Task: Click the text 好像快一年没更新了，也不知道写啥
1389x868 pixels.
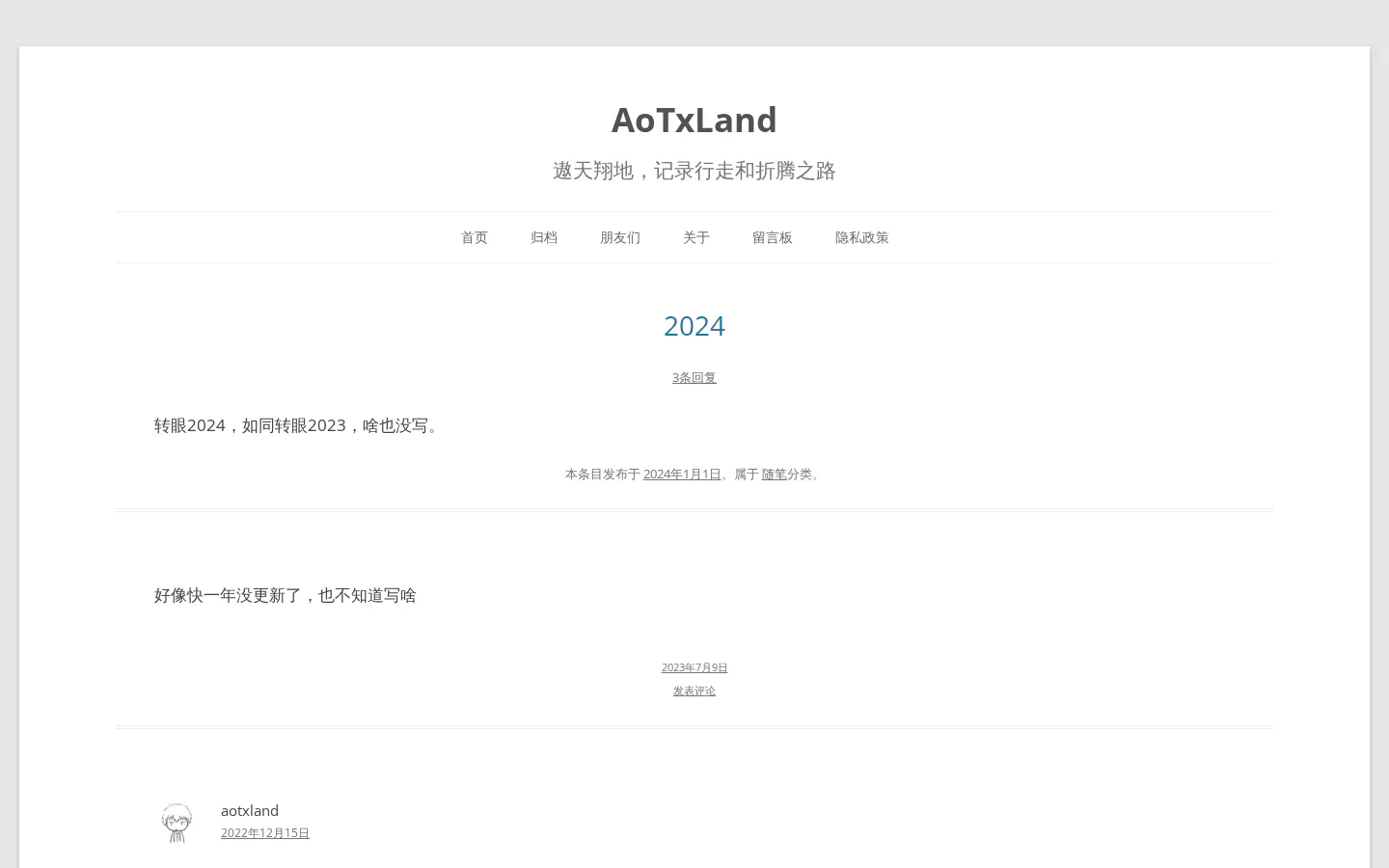Action: click(x=286, y=595)
